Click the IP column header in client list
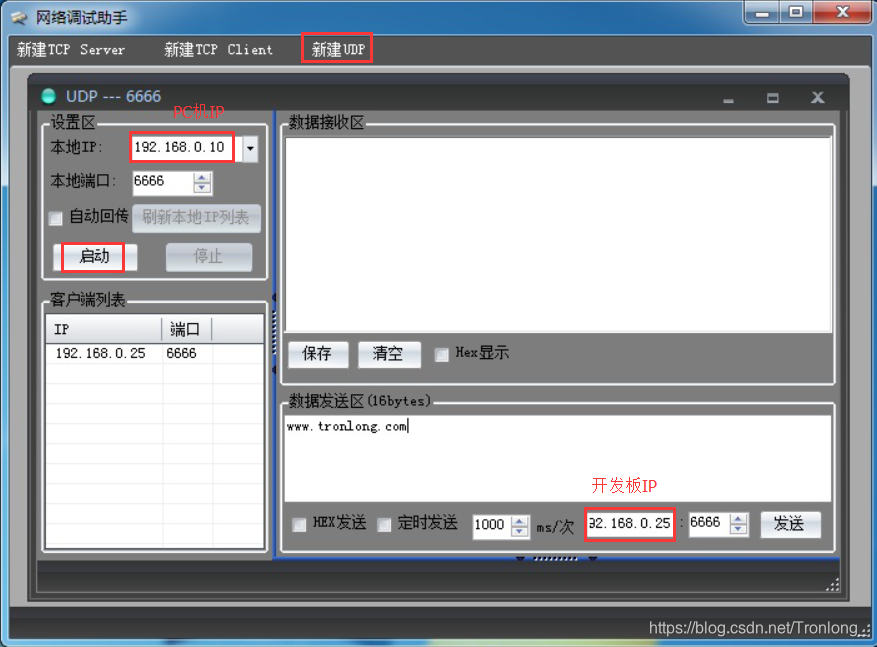The image size is (877, 647). tap(104, 329)
